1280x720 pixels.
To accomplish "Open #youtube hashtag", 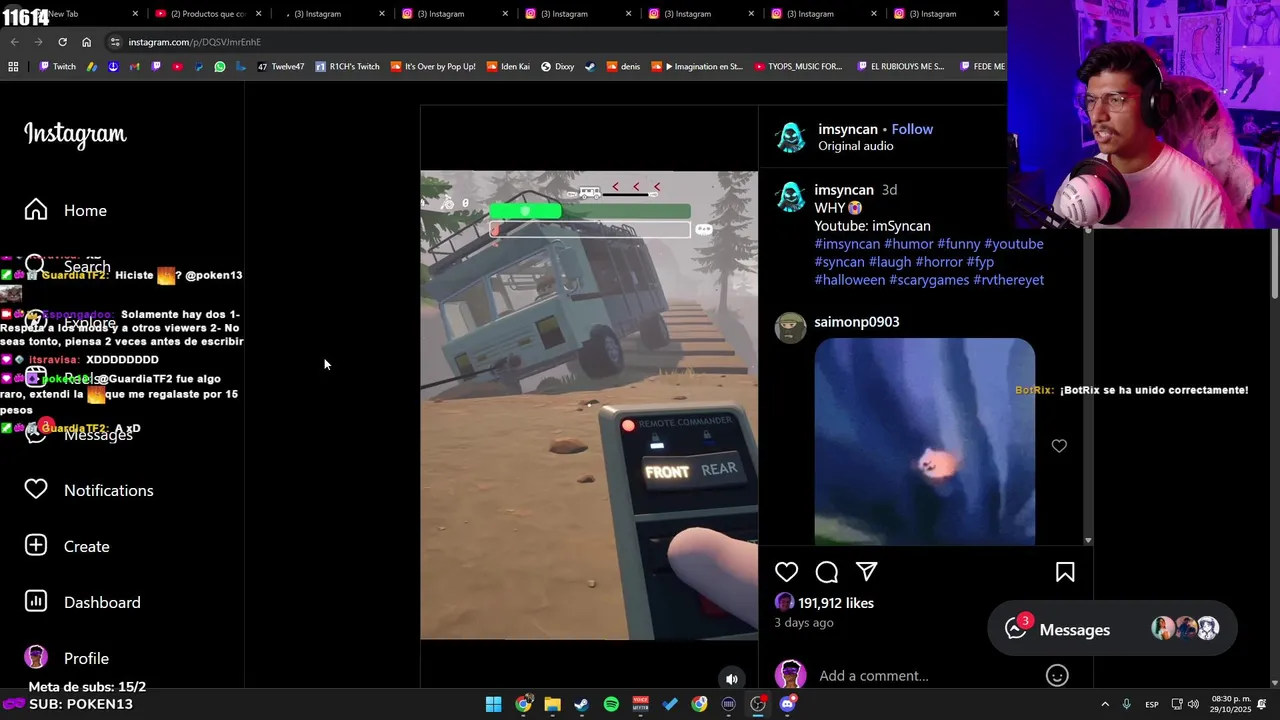I will point(1014,244).
